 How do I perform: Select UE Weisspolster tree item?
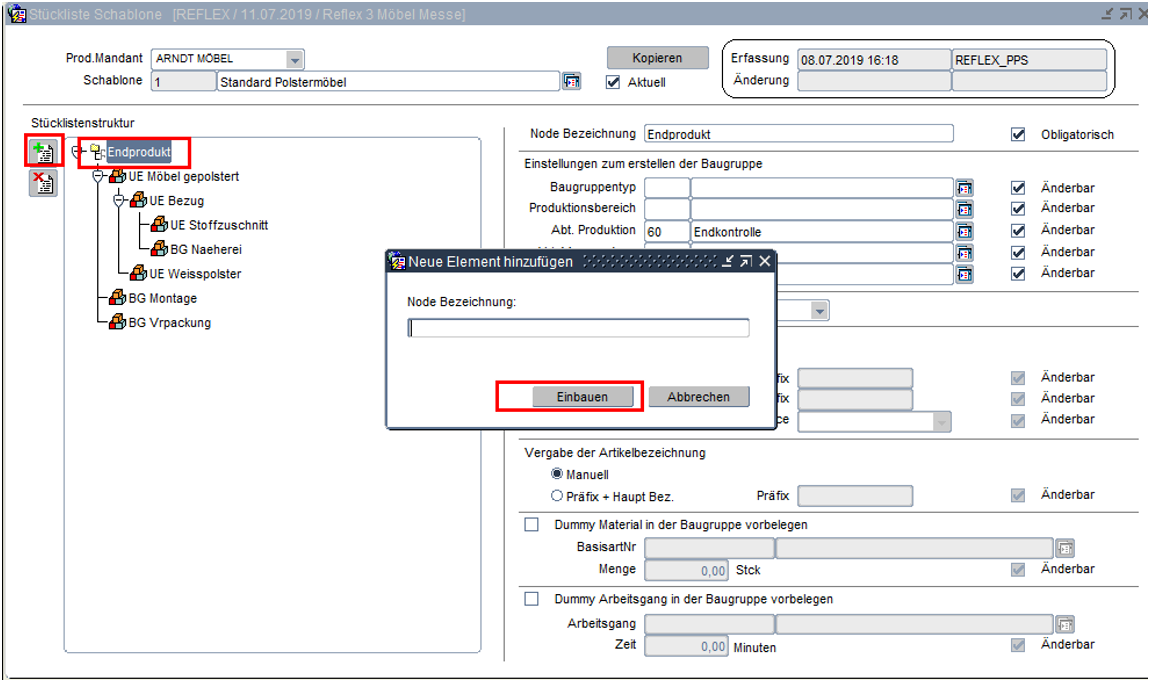tap(194, 274)
